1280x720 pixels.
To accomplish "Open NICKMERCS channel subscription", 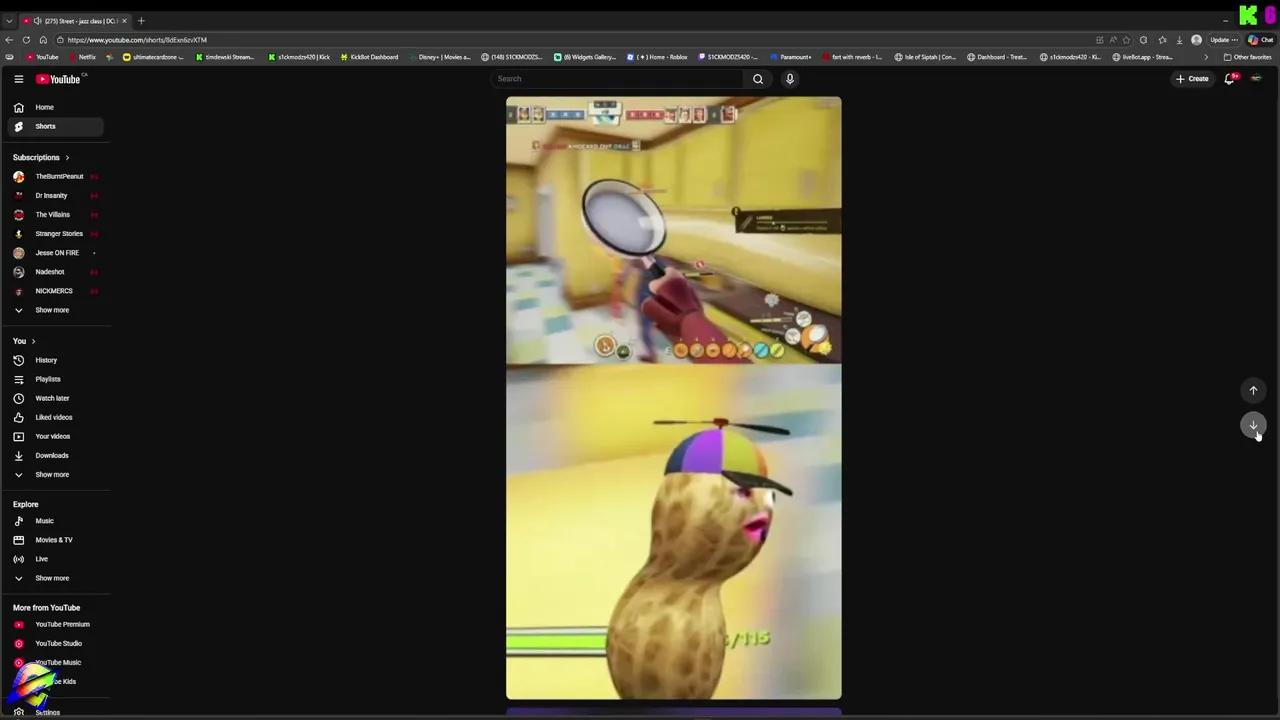I will click(x=56, y=290).
